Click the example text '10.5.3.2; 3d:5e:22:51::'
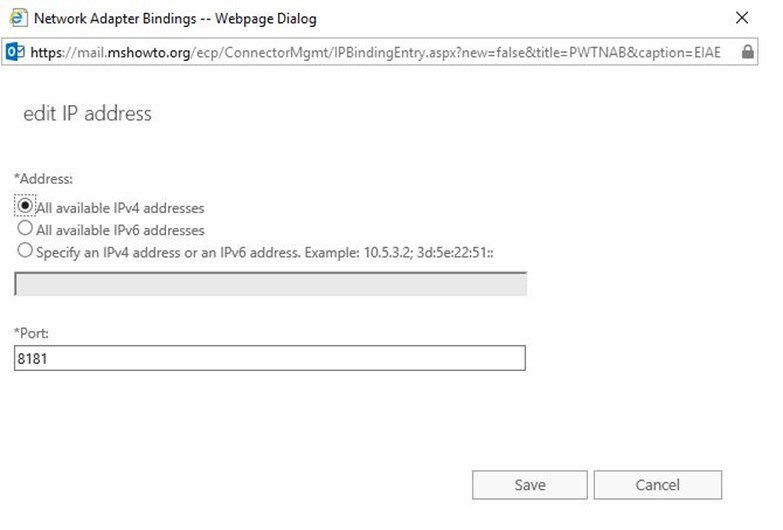This screenshot has width=783, height=530. coord(428,252)
